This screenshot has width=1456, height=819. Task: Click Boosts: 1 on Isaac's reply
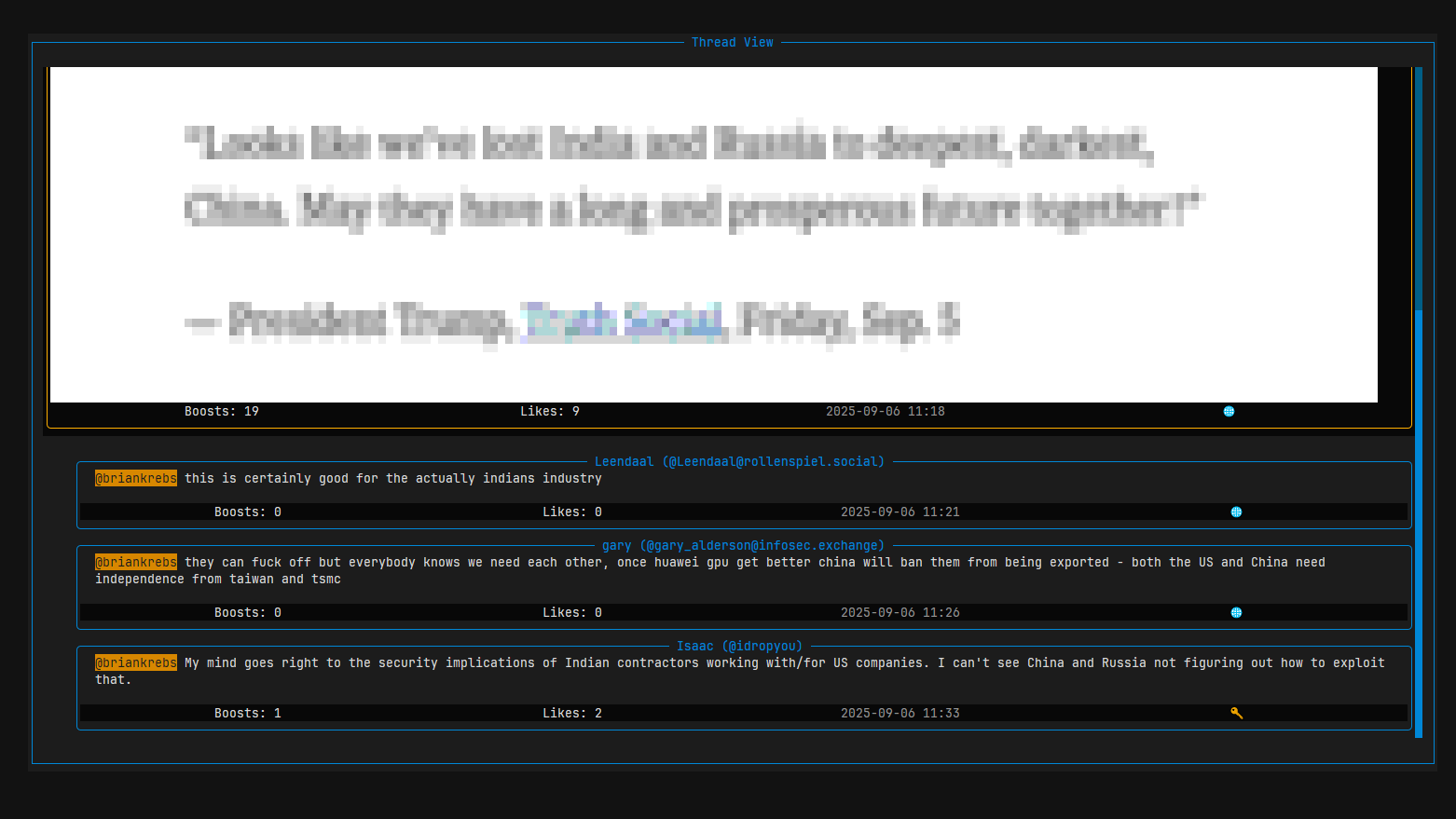point(247,713)
